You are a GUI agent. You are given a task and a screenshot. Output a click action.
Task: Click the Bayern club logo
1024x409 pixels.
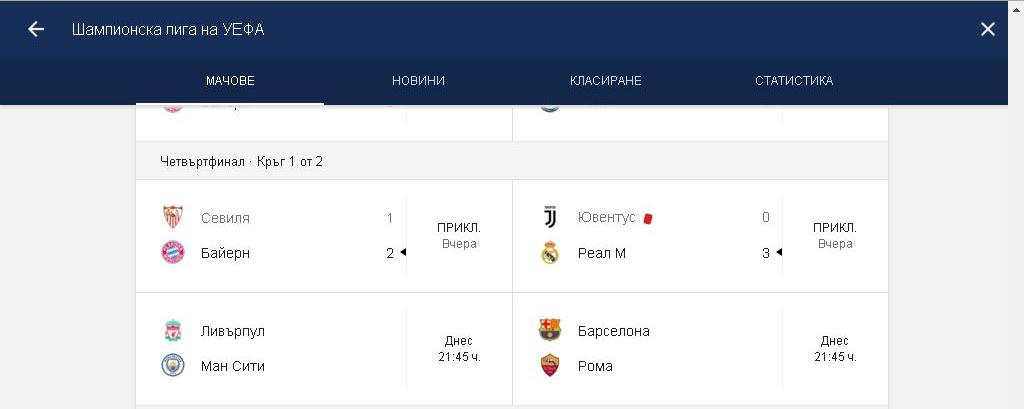[173, 252]
